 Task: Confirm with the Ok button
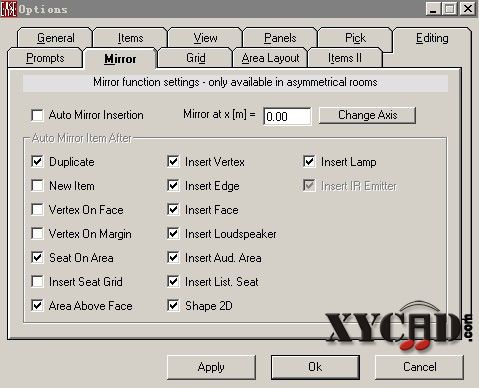pyautogui.click(x=315, y=367)
